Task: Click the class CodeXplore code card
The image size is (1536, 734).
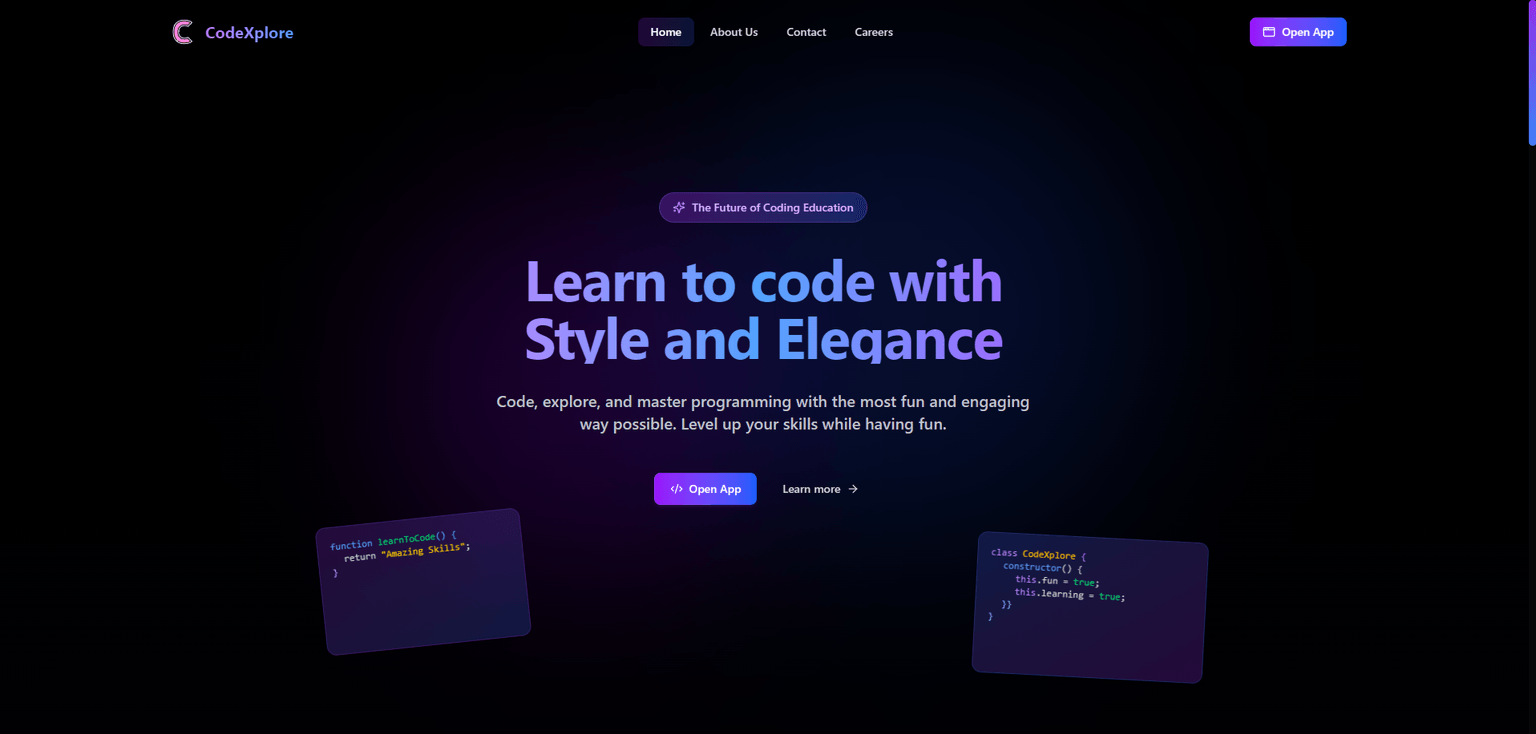Action: pyautogui.click(x=1088, y=610)
